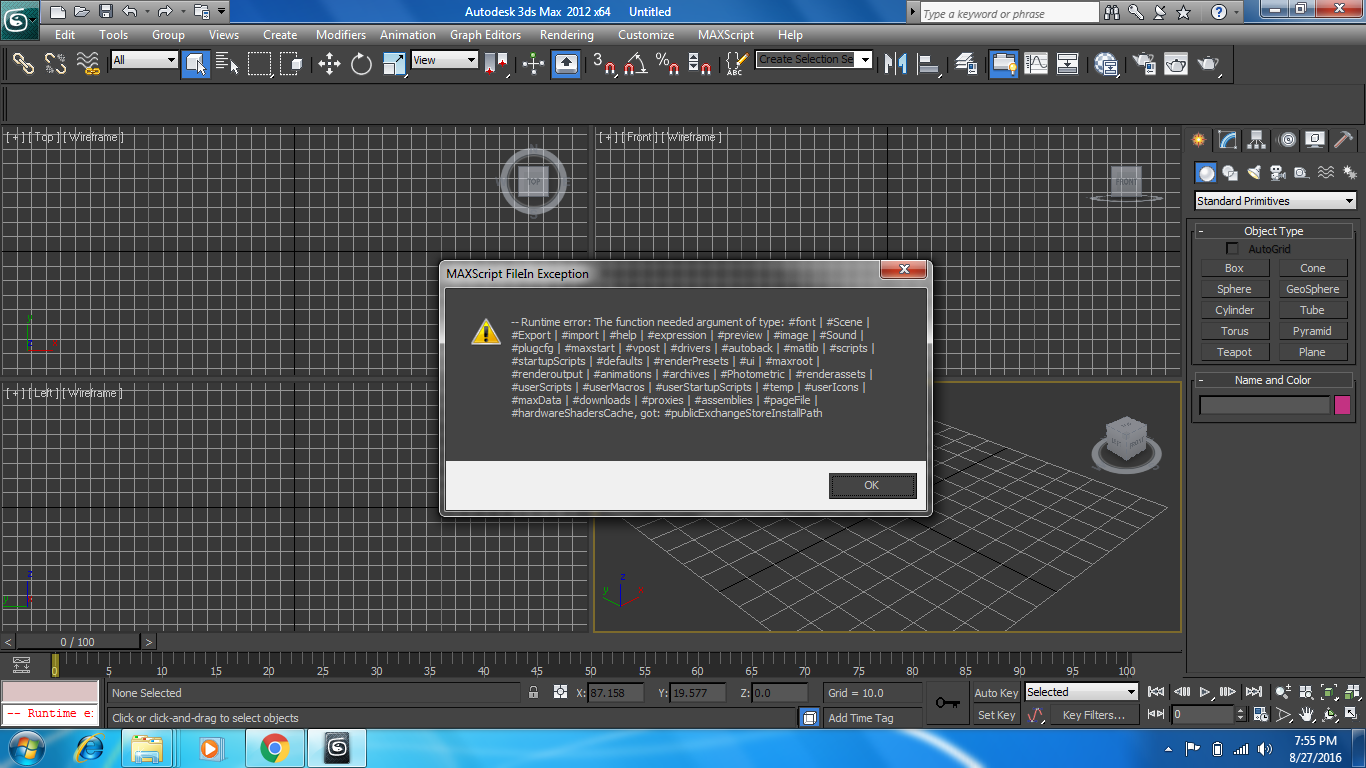Open the reference coordinate system View dropdown
The width and height of the screenshot is (1366, 768).
(445, 60)
